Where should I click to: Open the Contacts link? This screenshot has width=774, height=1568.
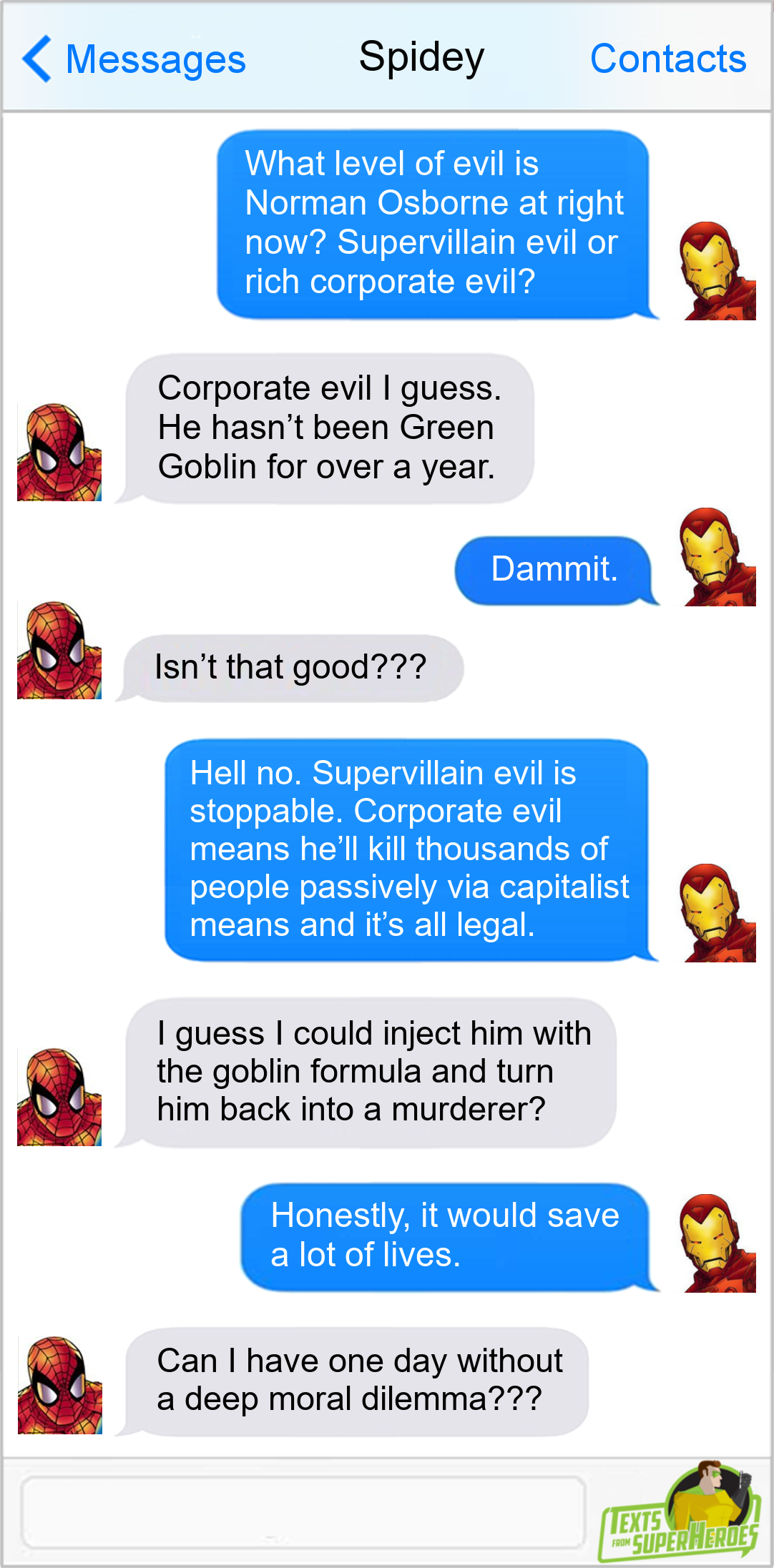(x=668, y=59)
